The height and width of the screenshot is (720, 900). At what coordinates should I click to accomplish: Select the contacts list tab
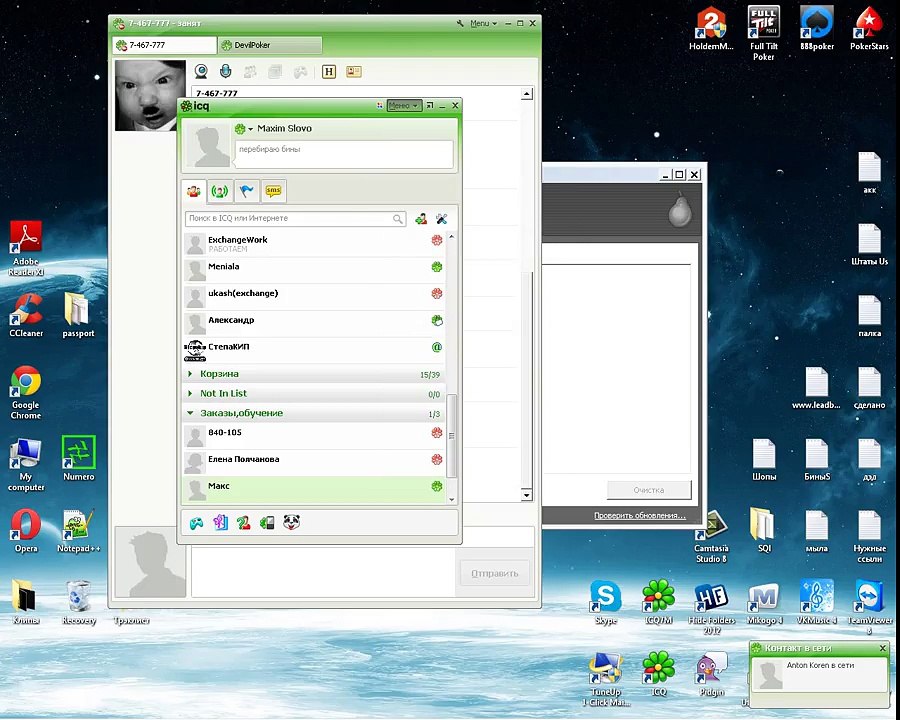tap(194, 191)
